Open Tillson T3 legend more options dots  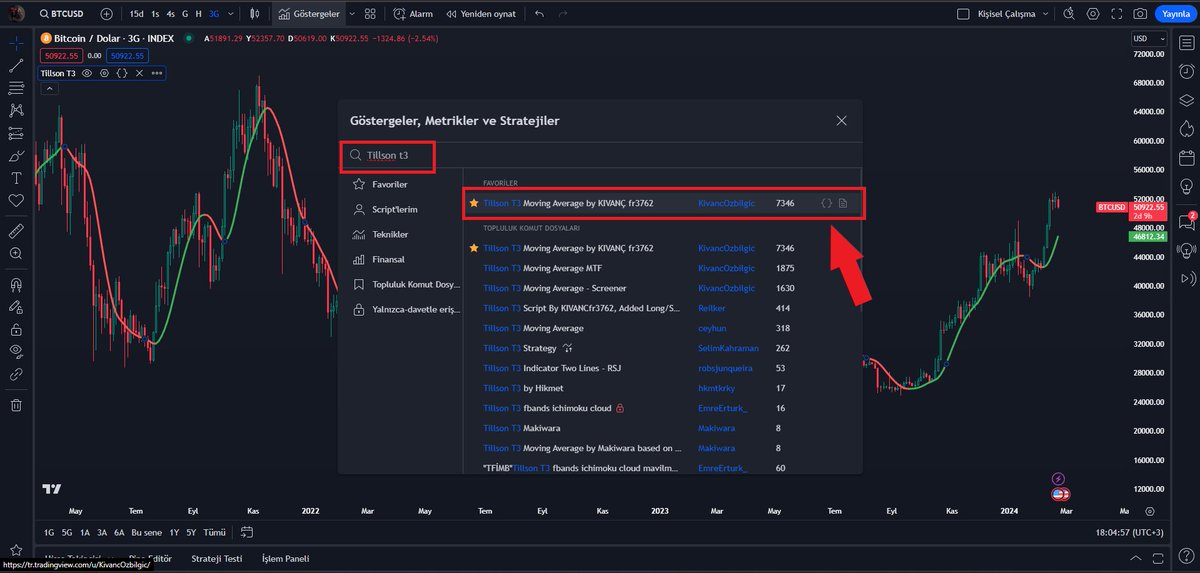pos(155,73)
